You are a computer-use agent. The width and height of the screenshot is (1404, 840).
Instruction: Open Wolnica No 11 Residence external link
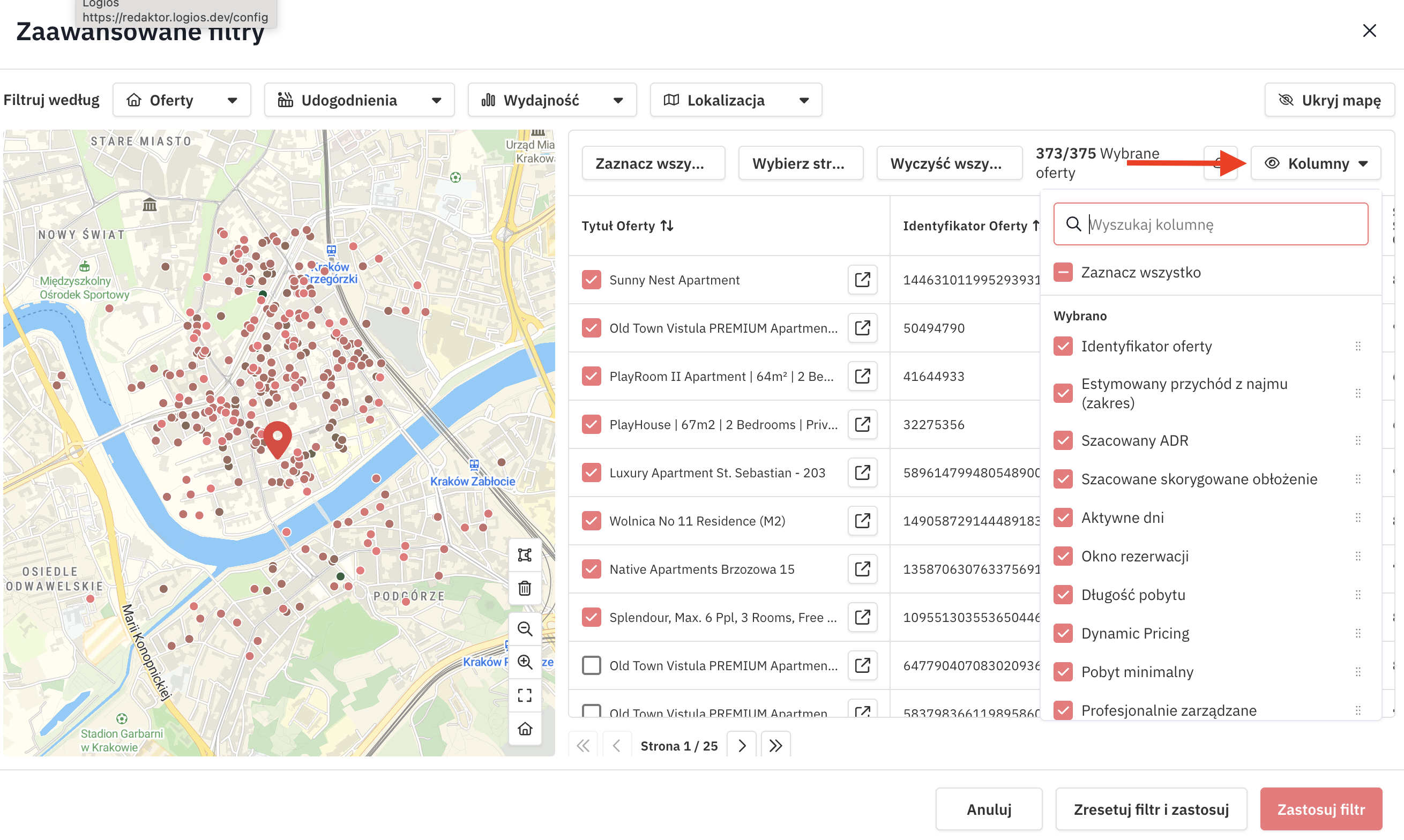click(862, 521)
